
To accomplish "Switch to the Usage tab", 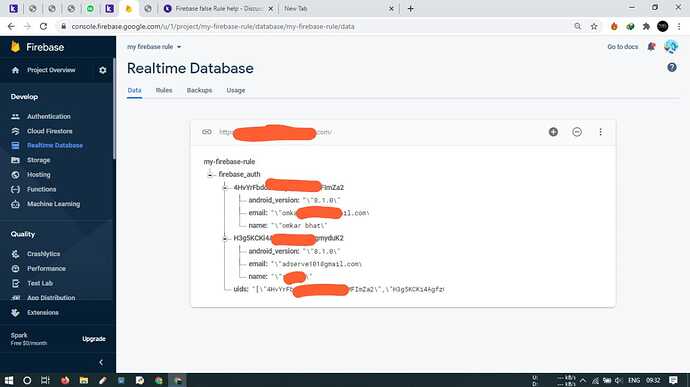I will click(x=235, y=90).
